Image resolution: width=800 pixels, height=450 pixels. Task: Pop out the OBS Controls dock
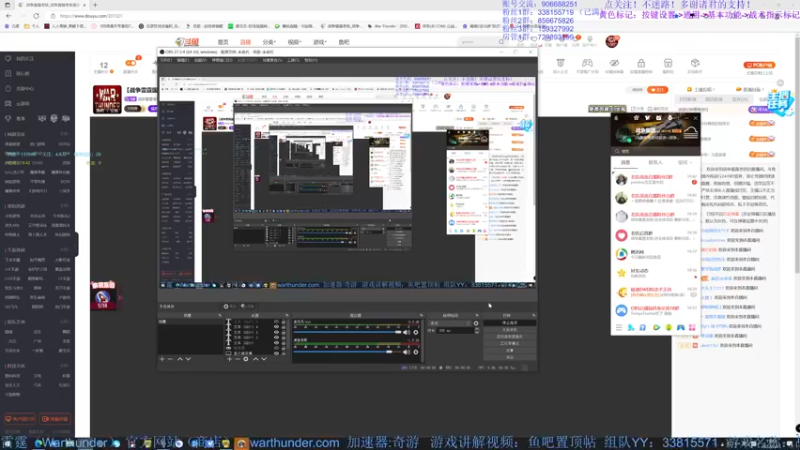(533, 315)
